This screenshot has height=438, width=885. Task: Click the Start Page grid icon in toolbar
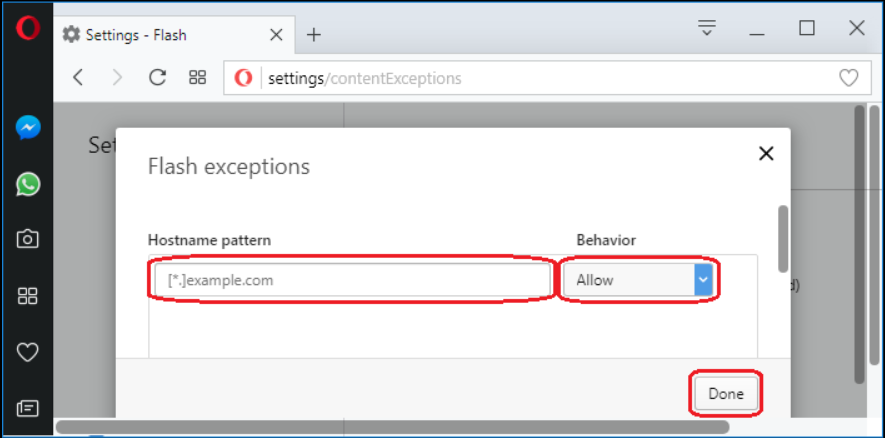click(198, 77)
